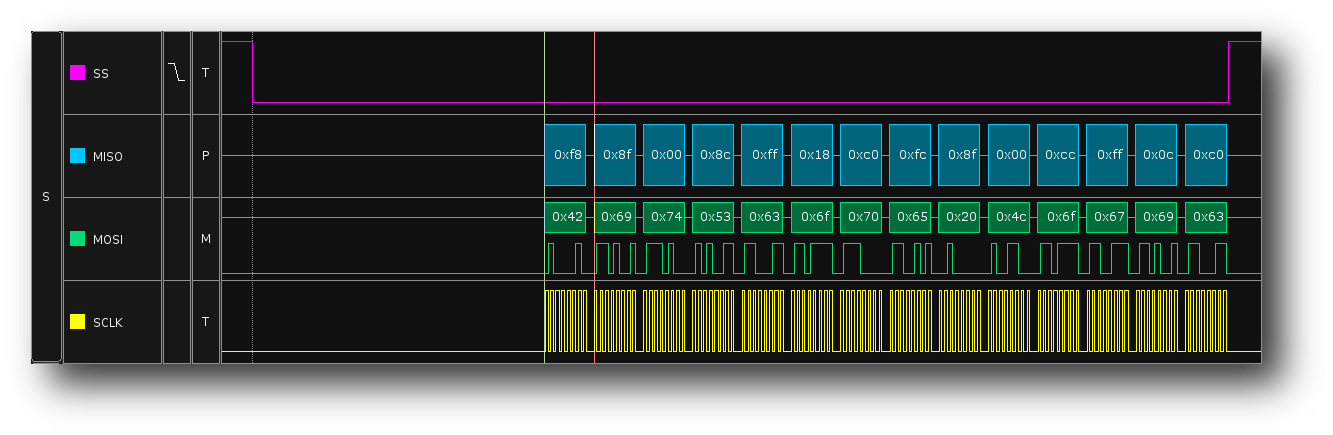
Task: Select the MOSI channel name label
Action: pos(107,239)
